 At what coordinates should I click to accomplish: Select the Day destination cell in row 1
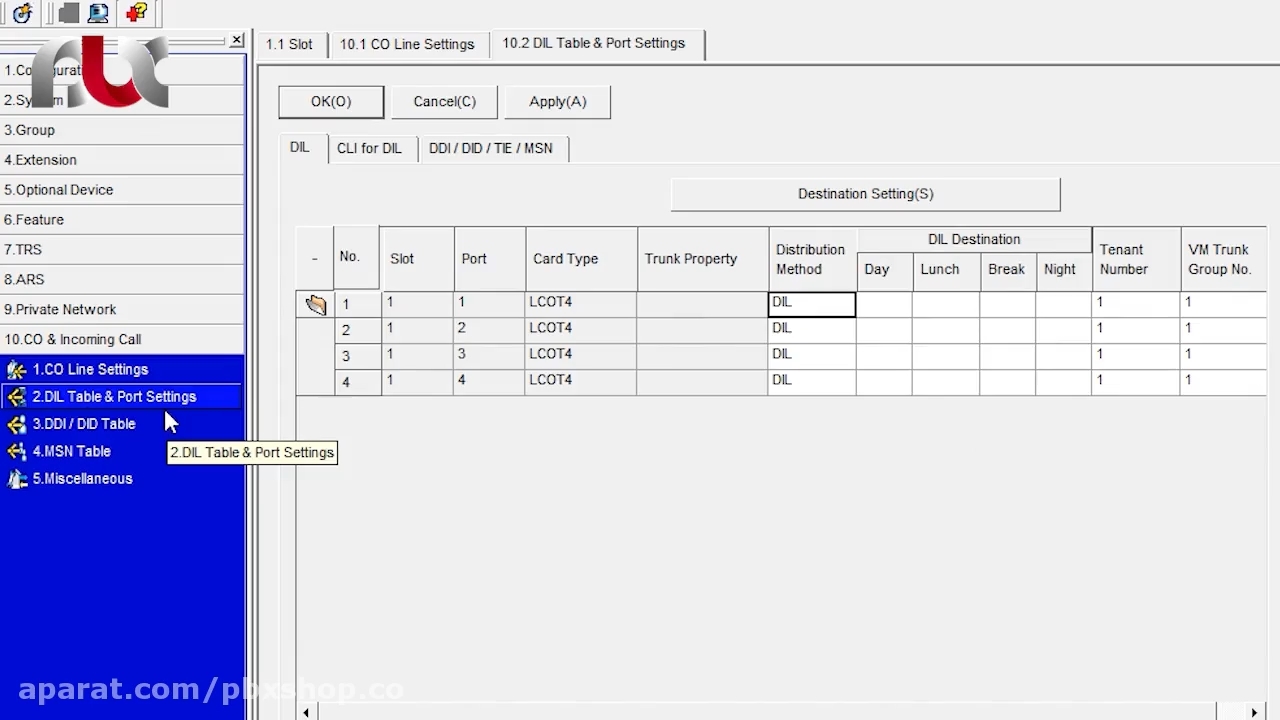pyautogui.click(x=884, y=303)
